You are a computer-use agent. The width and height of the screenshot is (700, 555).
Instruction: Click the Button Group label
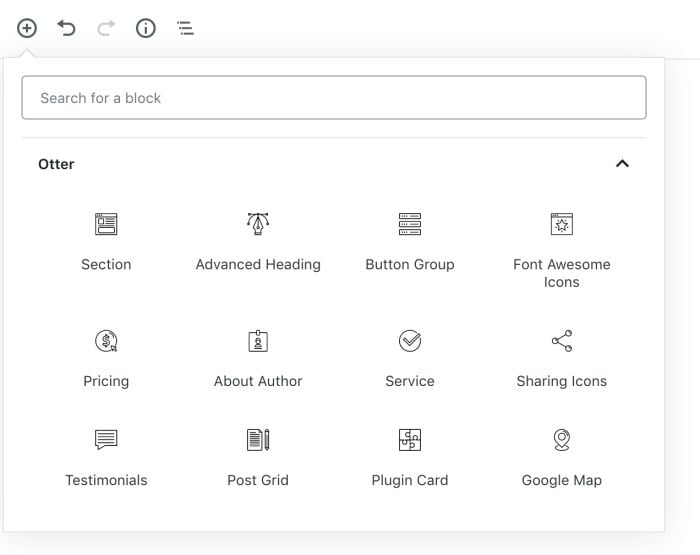coord(410,264)
